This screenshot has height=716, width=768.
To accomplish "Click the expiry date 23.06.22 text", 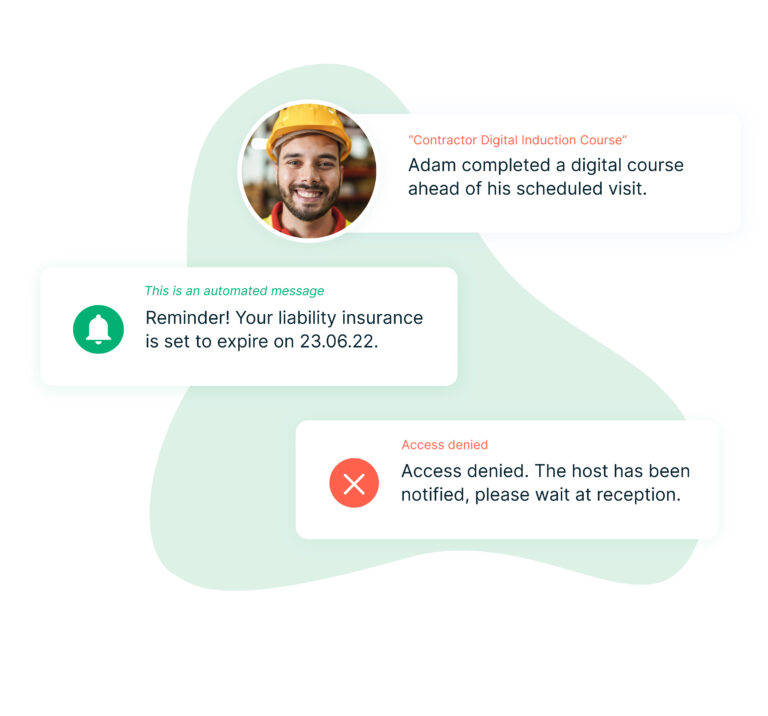I will (339, 341).
